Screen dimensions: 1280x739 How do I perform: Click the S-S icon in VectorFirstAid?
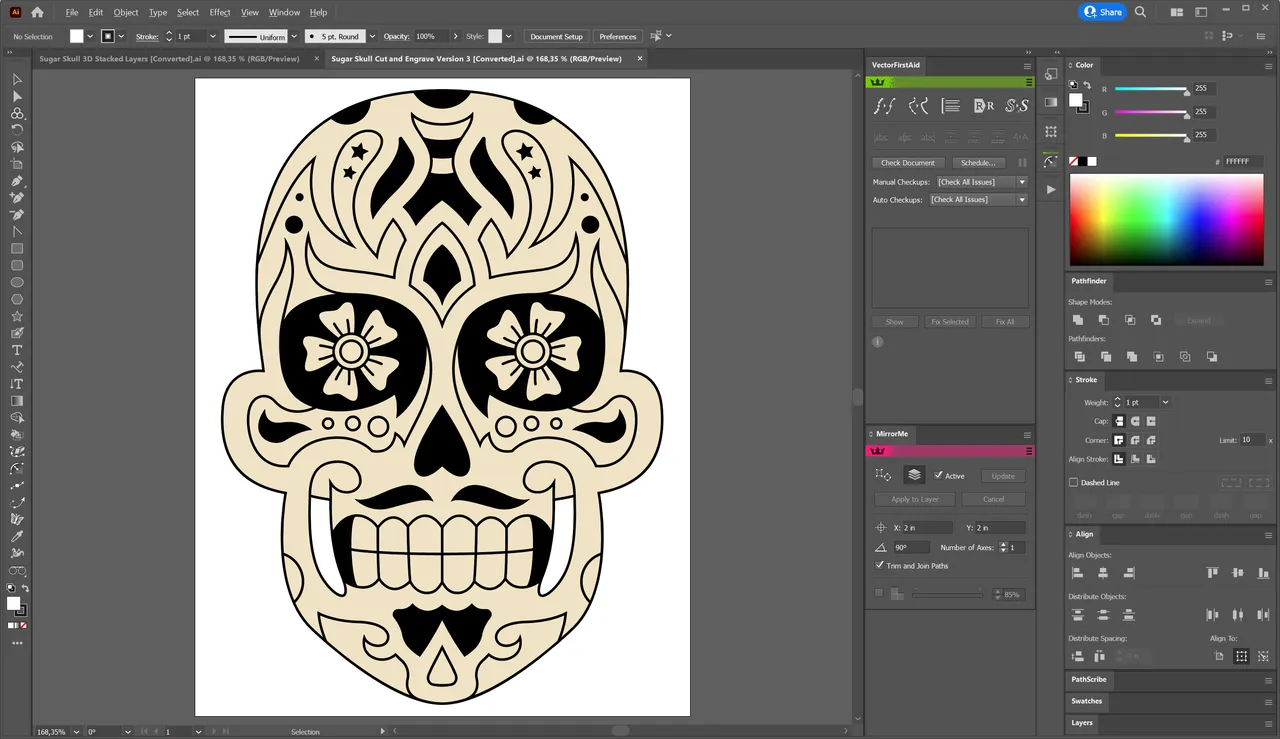point(1017,106)
